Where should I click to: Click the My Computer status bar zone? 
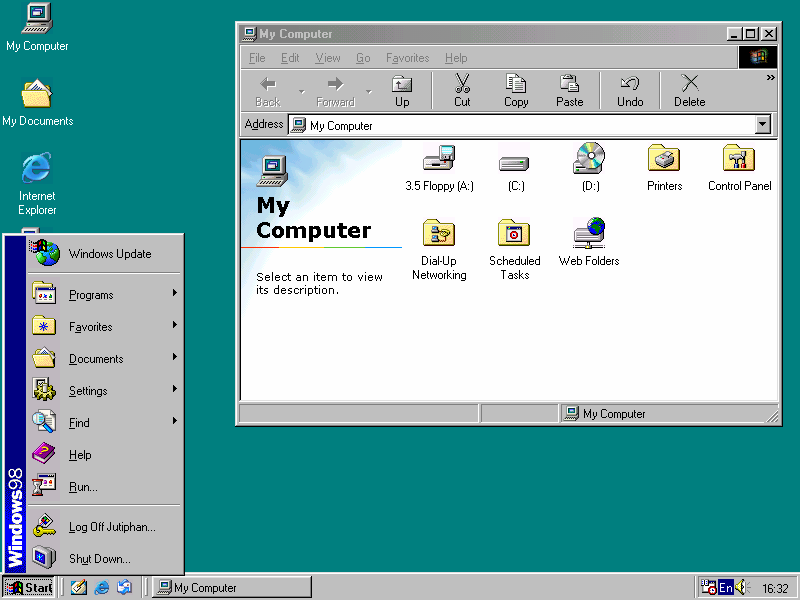pos(669,413)
